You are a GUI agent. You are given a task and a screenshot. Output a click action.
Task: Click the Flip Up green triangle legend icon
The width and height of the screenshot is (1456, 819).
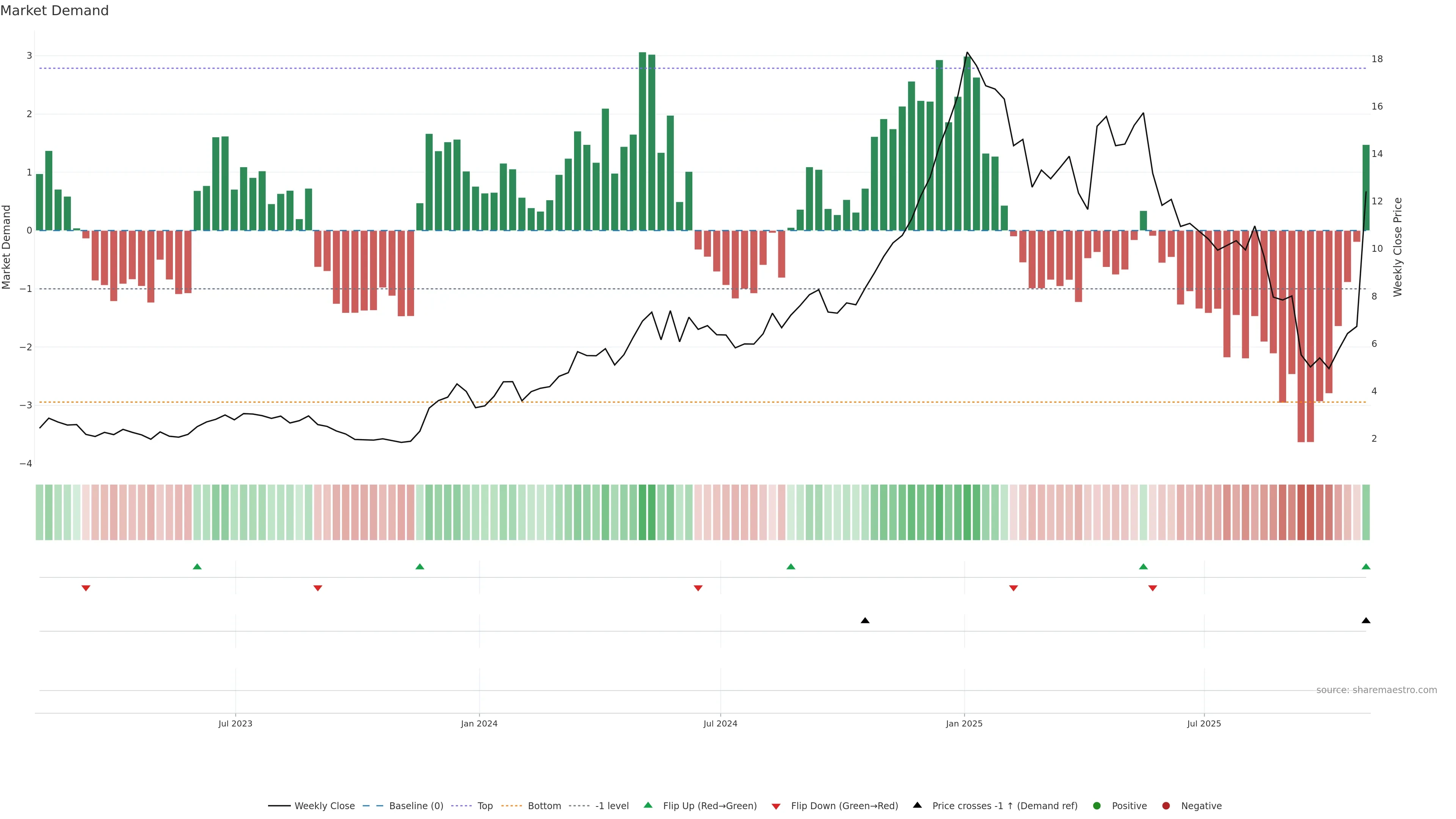[648, 805]
